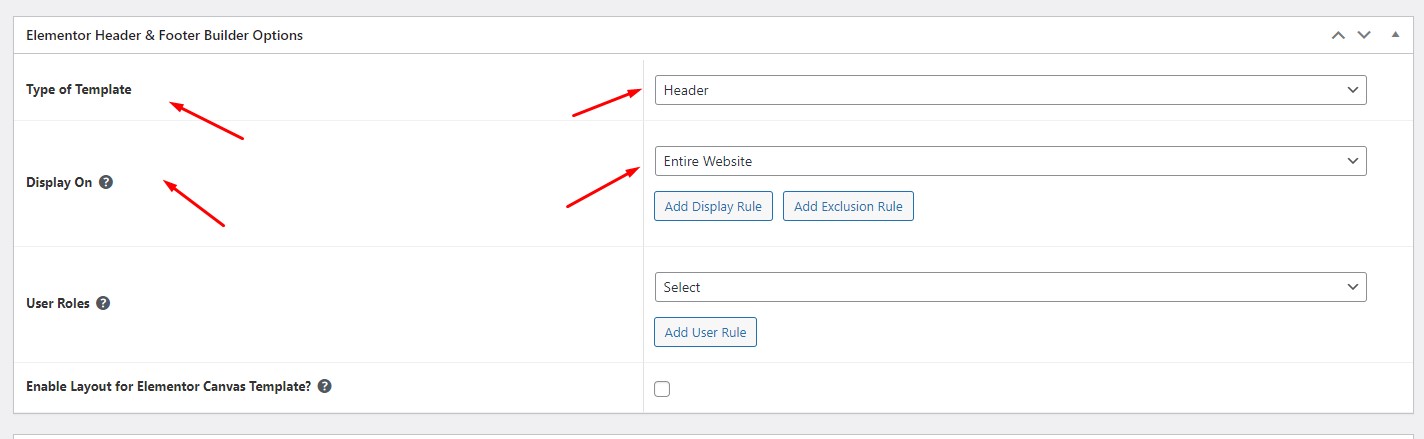Click the chevron arrow of Entire Website dropdown
This screenshot has height=439, width=1424.
pos(1353,161)
